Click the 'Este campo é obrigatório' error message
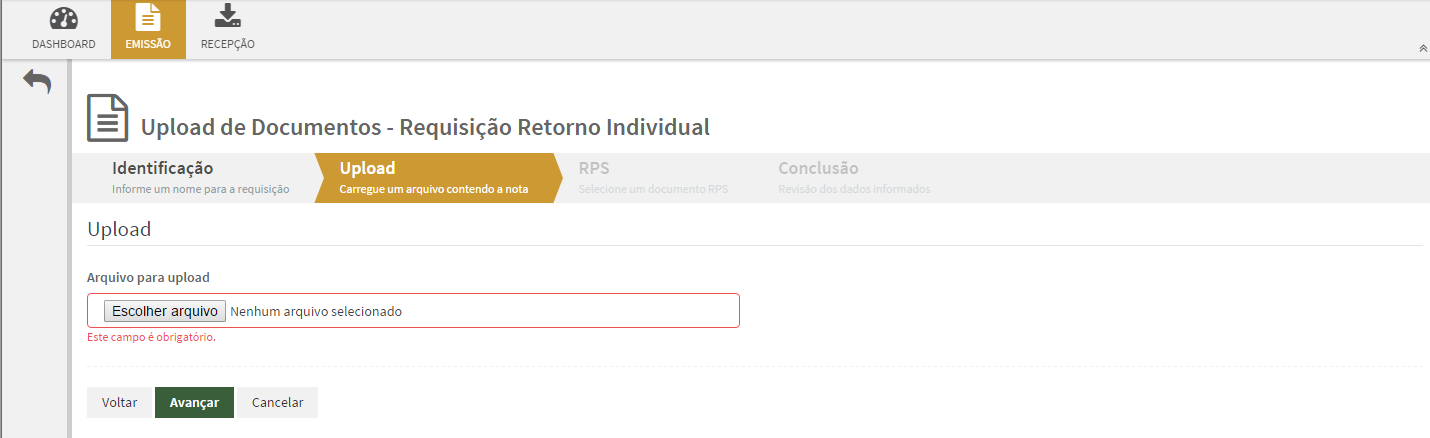The width and height of the screenshot is (1430, 438). 151,337
